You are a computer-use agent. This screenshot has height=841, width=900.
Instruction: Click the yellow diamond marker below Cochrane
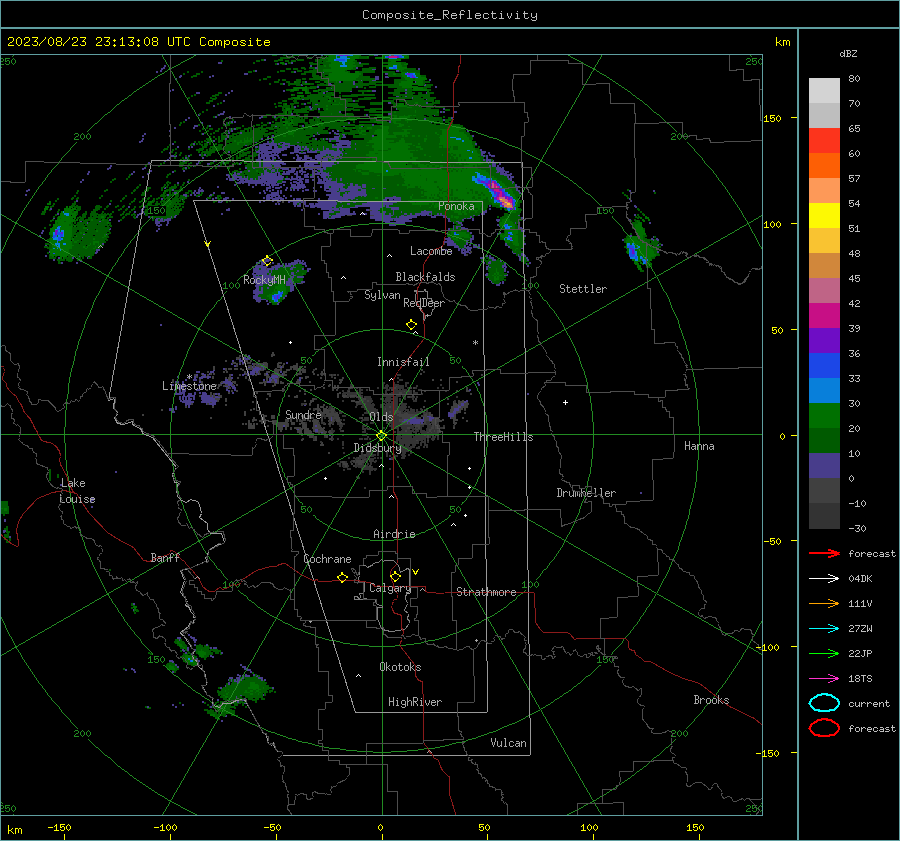(342, 578)
